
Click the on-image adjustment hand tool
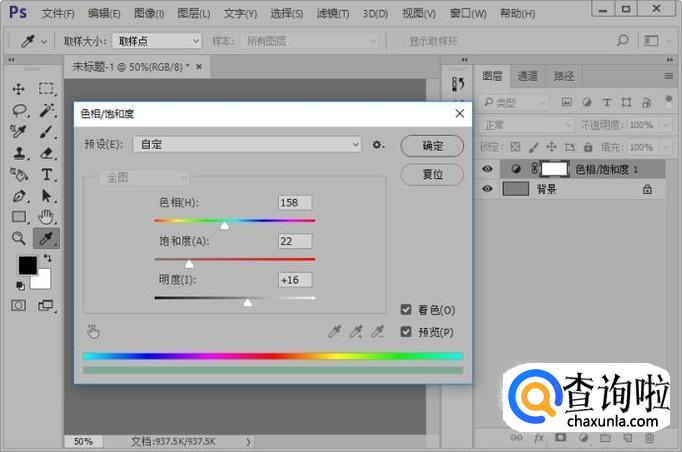pos(93,332)
